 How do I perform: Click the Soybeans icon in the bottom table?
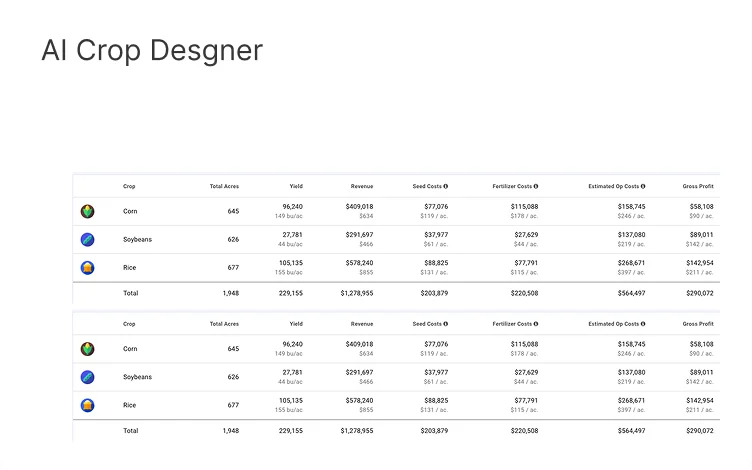[x=87, y=377]
